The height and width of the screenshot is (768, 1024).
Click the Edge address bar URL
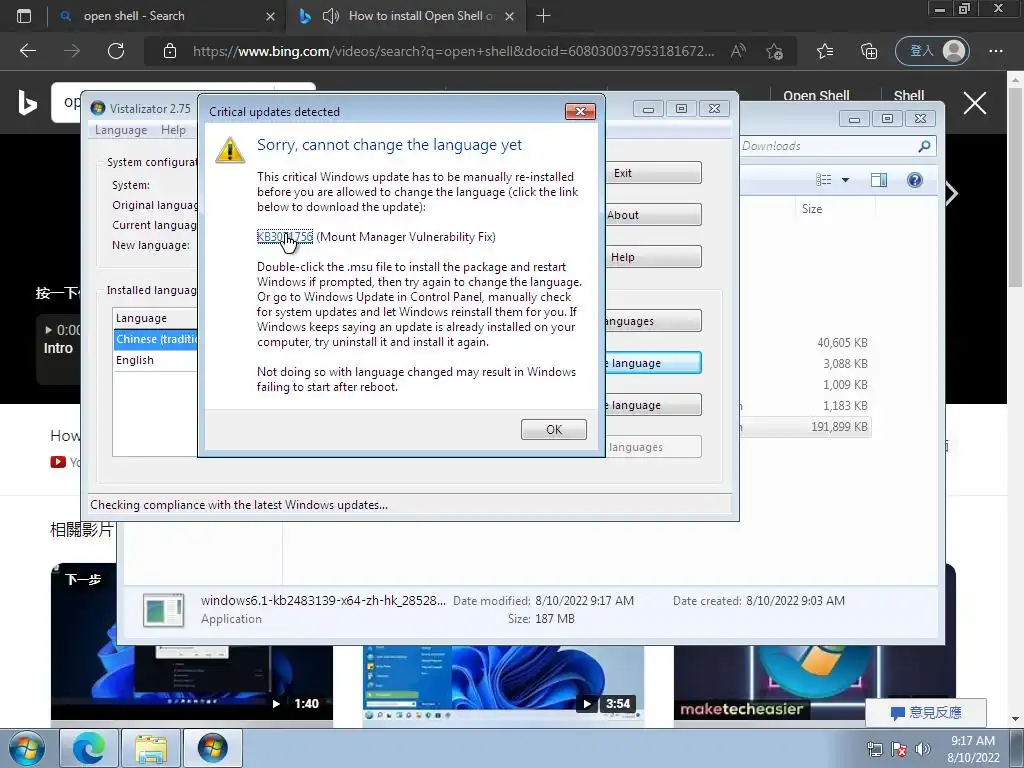[x=453, y=51]
